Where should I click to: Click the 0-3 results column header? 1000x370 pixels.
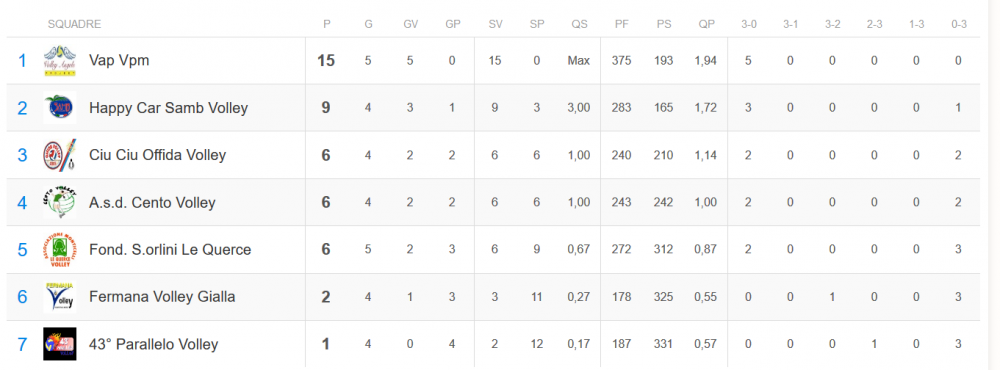point(959,24)
